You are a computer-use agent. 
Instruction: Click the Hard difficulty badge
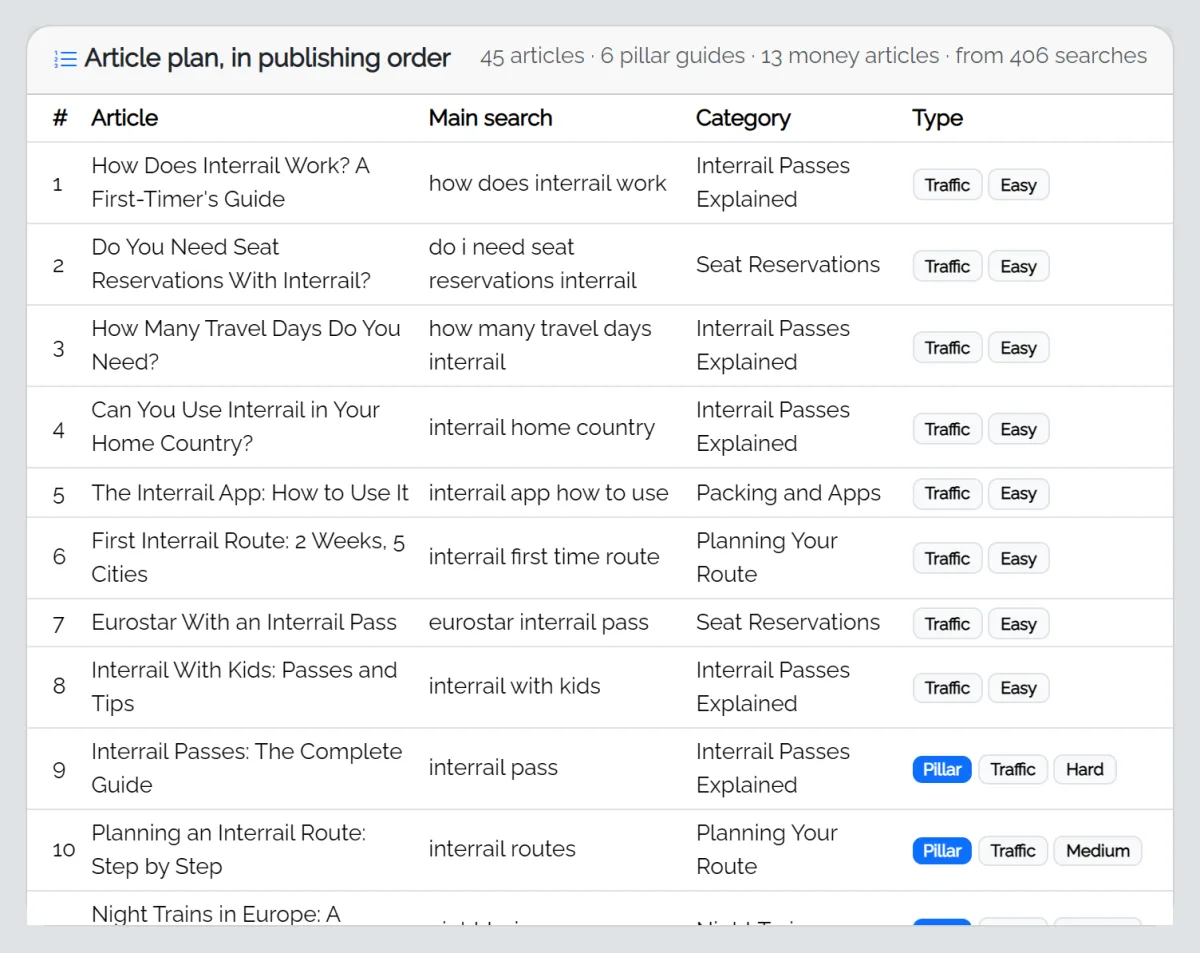point(1085,770)
